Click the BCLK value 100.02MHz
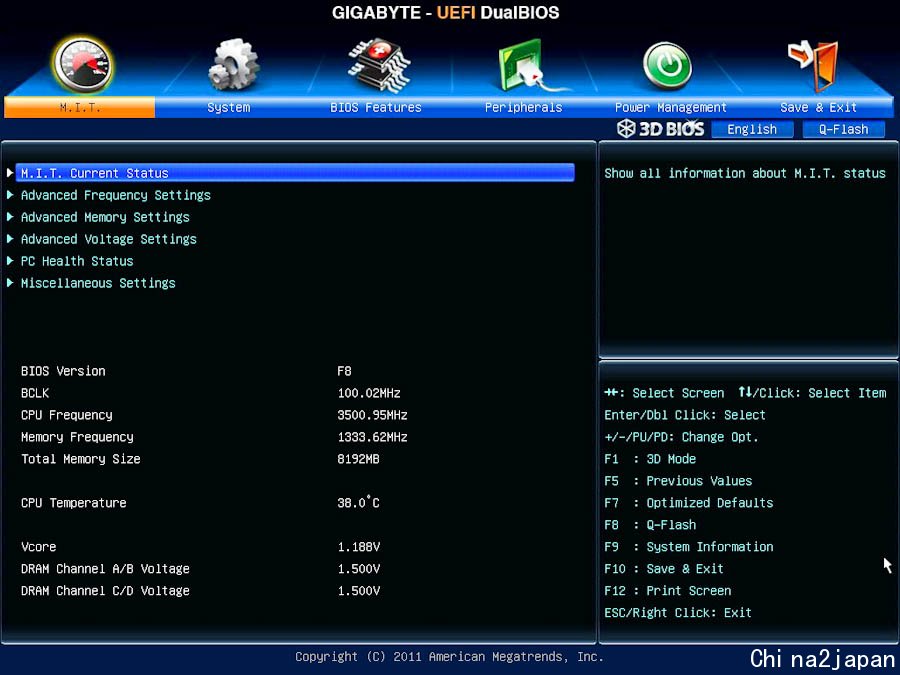This screenshot has width=900, height=675. click(x=369, y=393)
